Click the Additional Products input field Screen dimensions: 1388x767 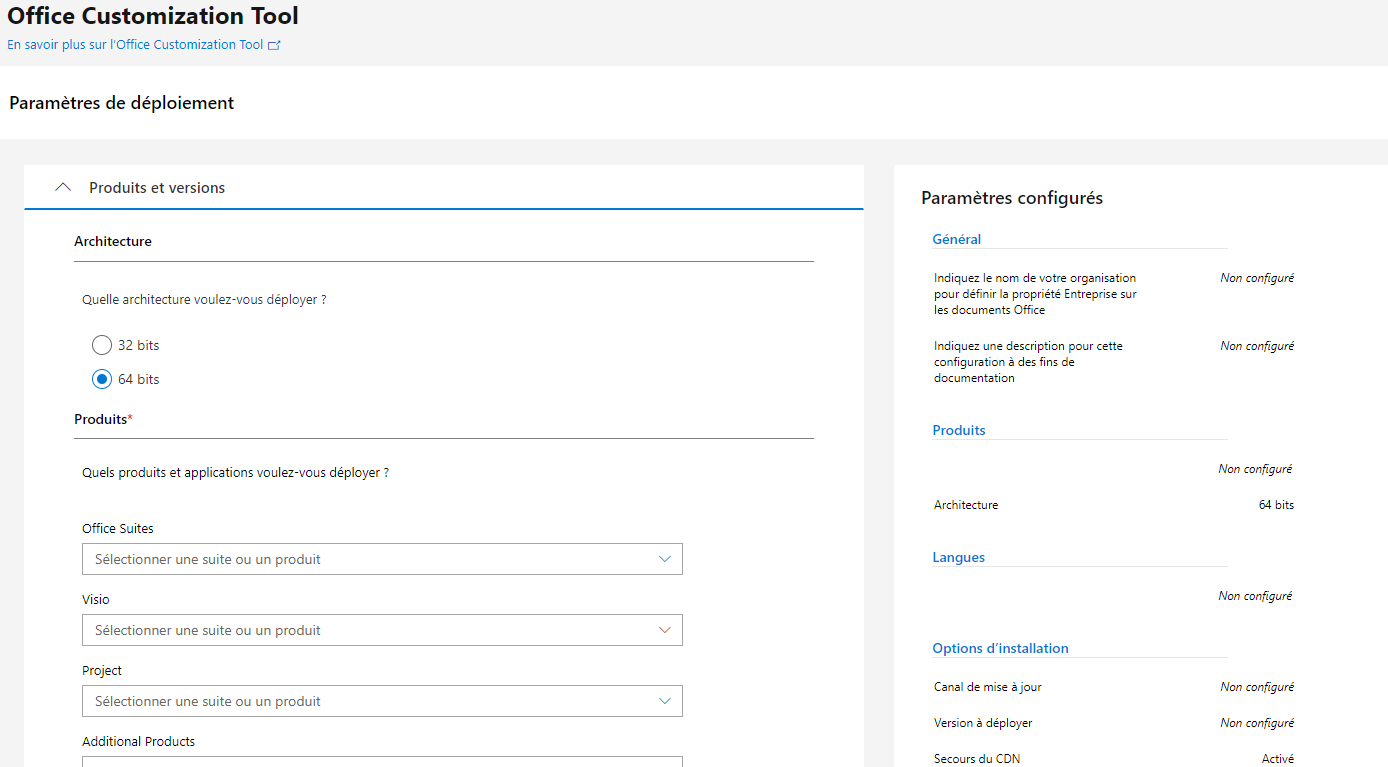click(x=382, y=762)
